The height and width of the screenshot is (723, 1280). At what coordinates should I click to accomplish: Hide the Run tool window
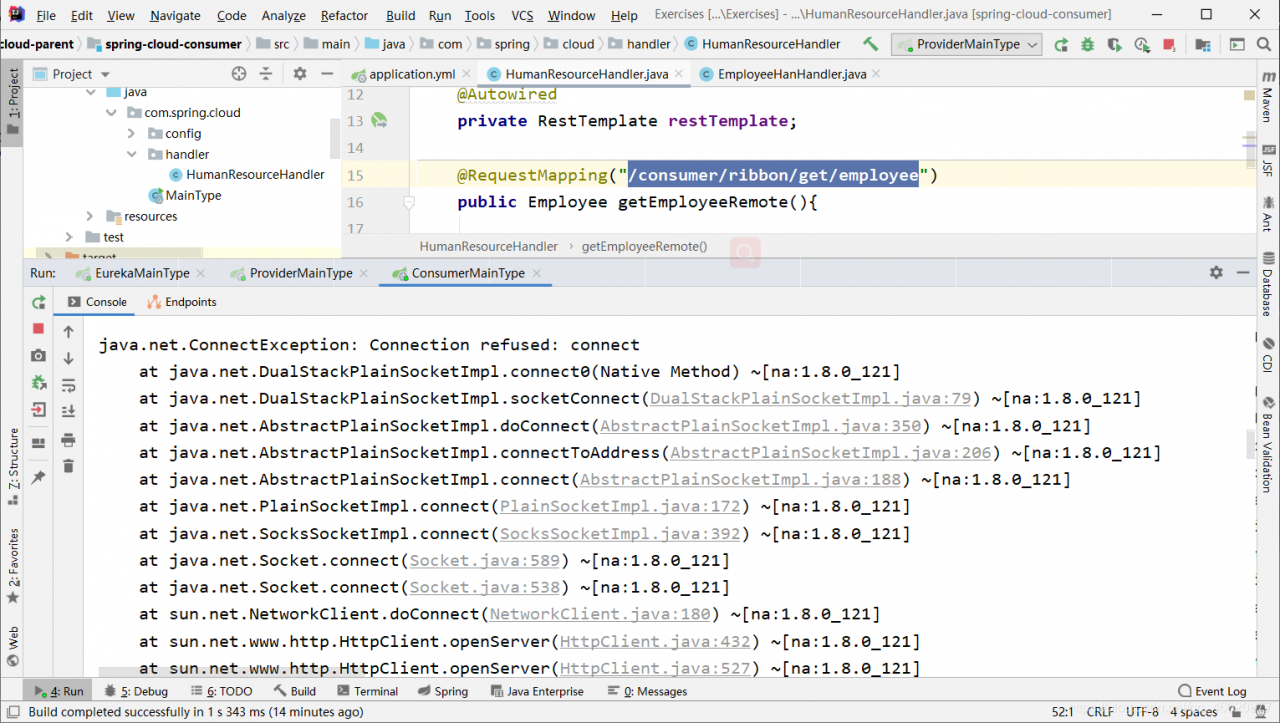tap(1243, 272)
